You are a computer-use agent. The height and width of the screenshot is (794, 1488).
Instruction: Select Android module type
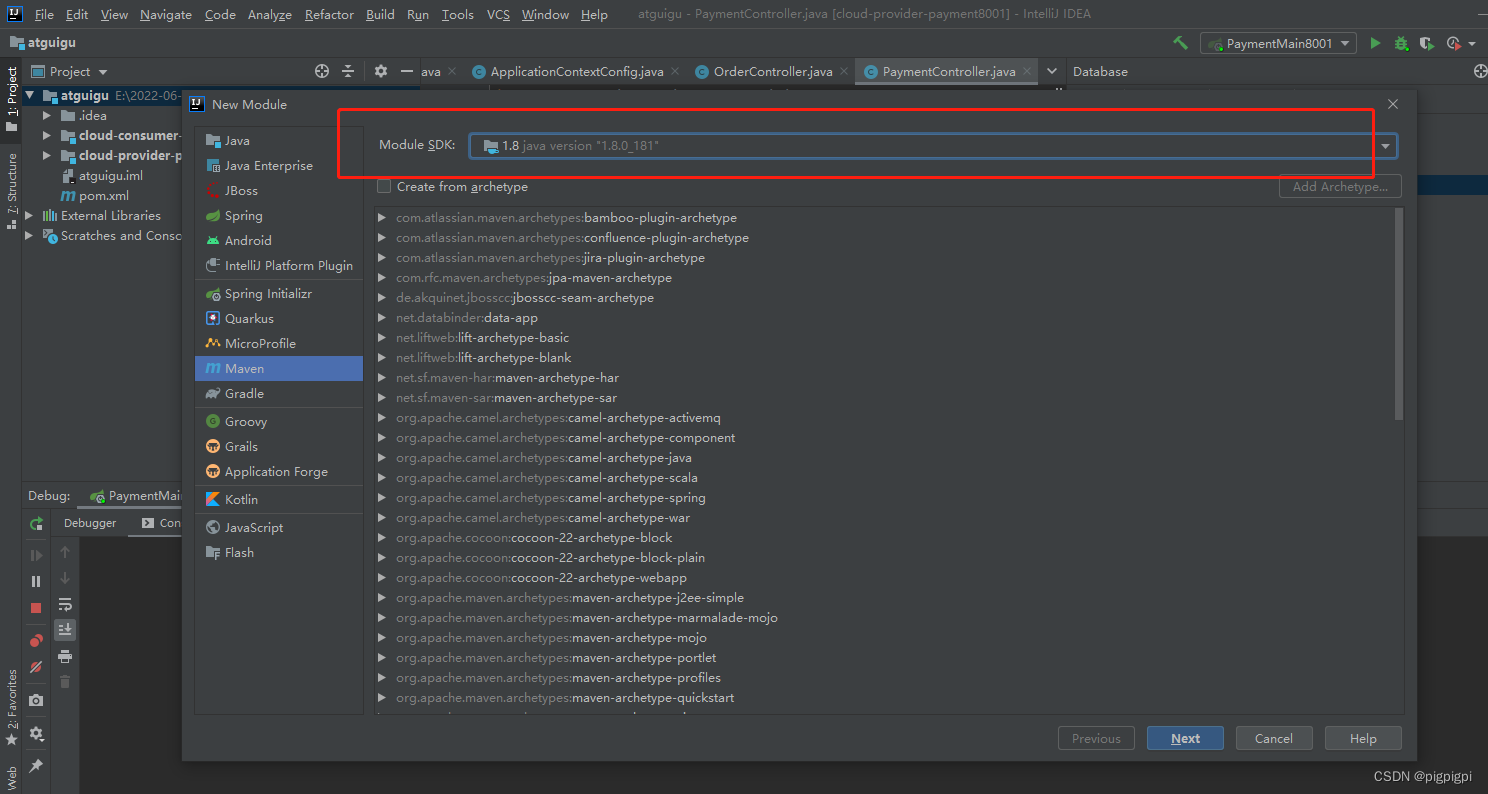tap(279, 241)
